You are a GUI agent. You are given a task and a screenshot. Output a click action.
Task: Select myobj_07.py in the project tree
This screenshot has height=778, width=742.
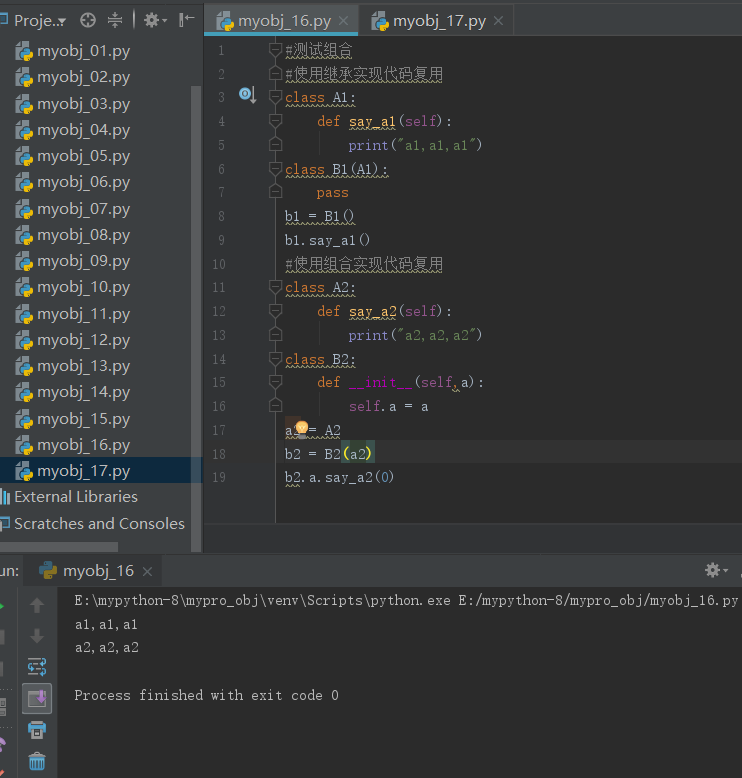click(72, 209)
